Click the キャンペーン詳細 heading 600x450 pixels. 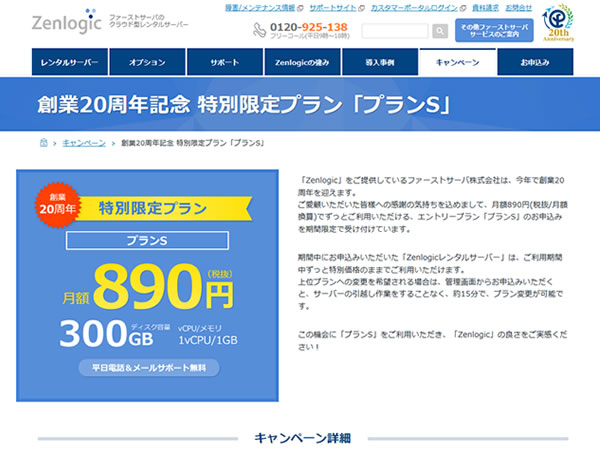[303, 438]
